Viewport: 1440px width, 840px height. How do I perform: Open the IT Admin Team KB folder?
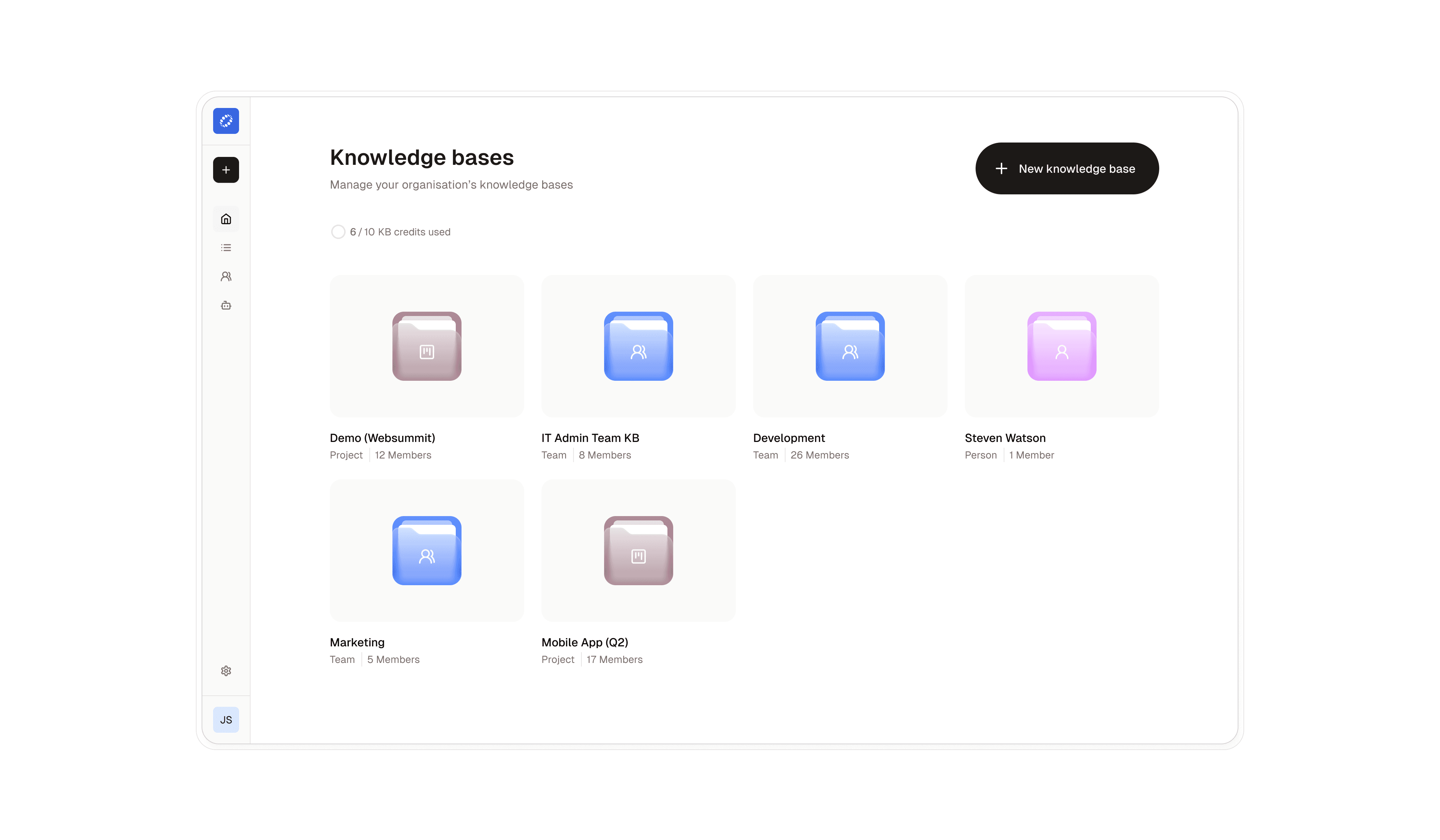pos(638,346)
